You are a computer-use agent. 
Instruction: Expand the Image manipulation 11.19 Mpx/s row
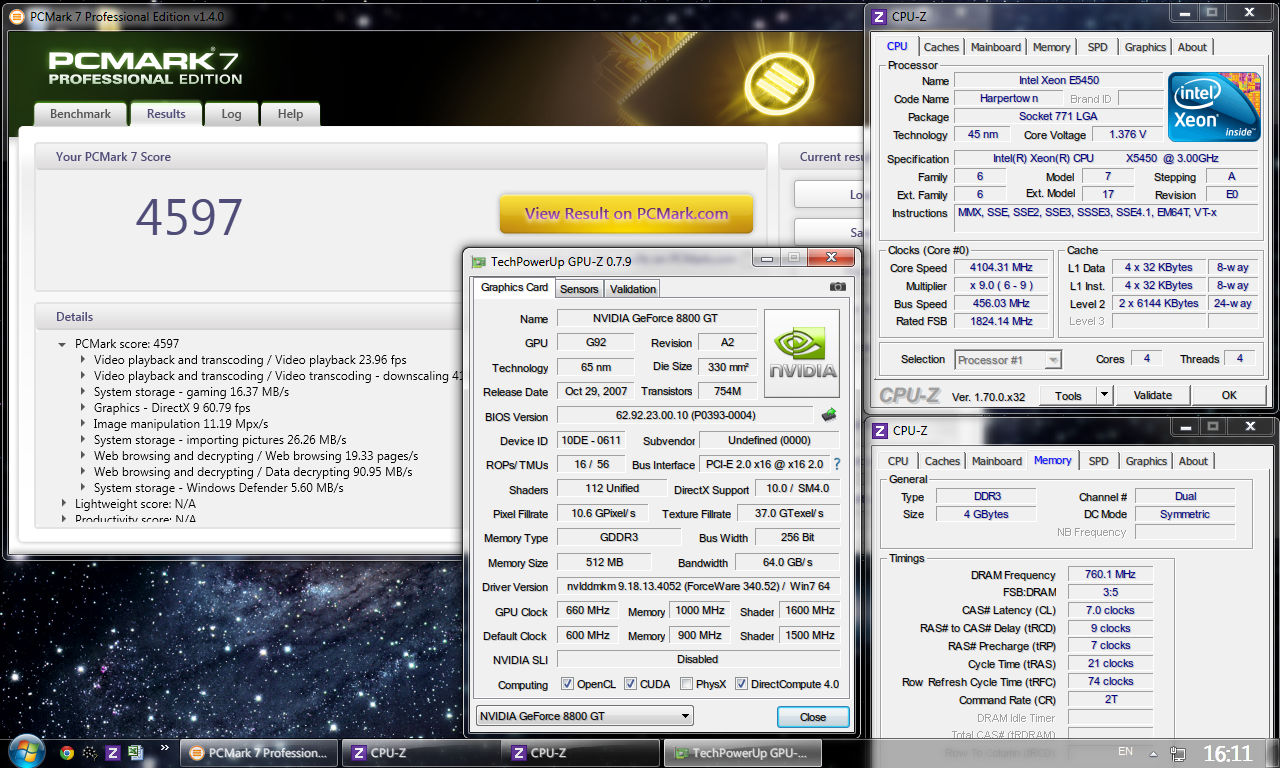(x=83, y=424)
